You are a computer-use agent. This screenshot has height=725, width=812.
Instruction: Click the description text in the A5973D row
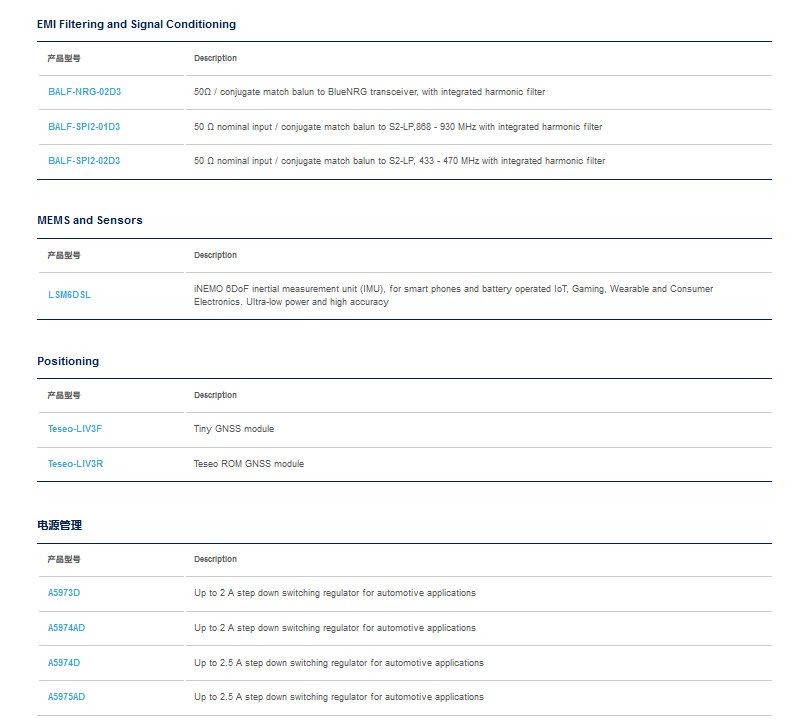[x=335, y=593]
